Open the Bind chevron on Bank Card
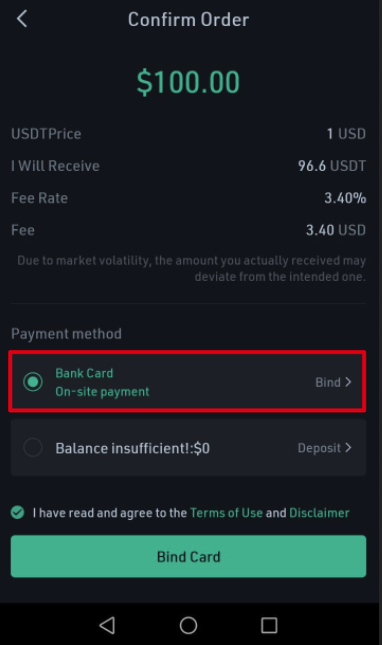The height and width of the screenshot is (645, 382). (x=348, y=382)
